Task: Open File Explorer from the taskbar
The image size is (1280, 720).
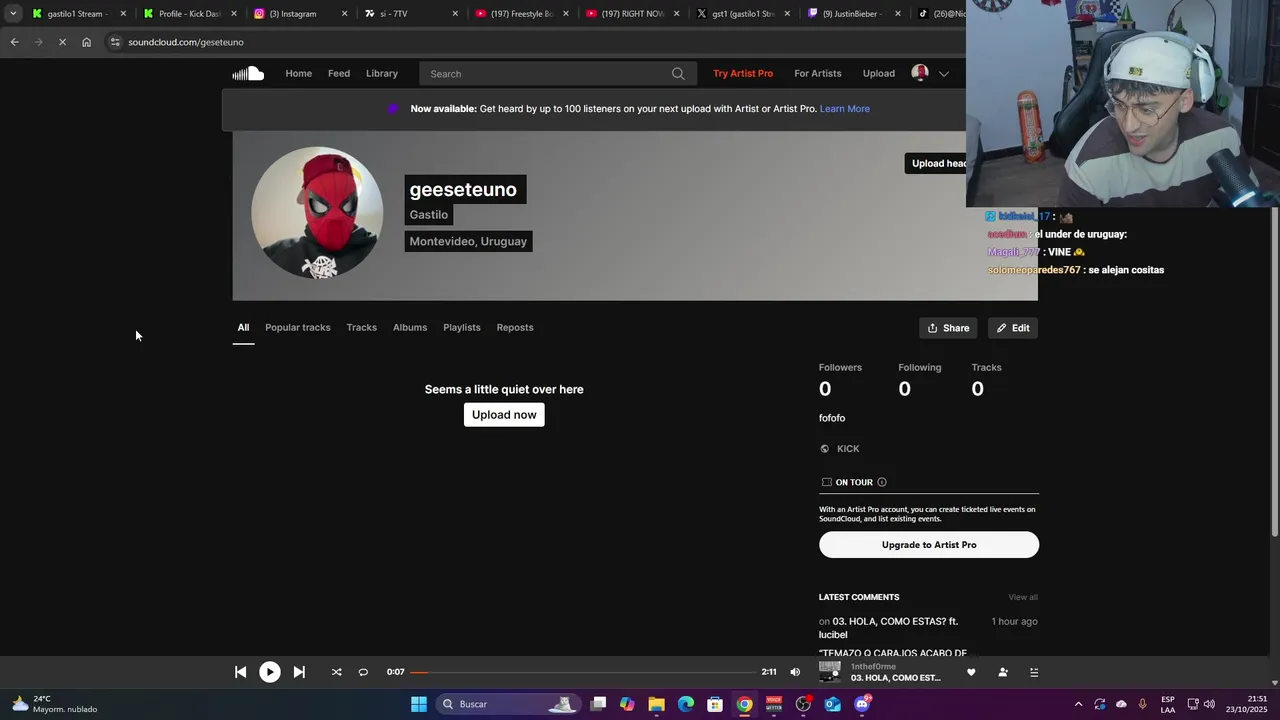Action: tap(656, 704)
